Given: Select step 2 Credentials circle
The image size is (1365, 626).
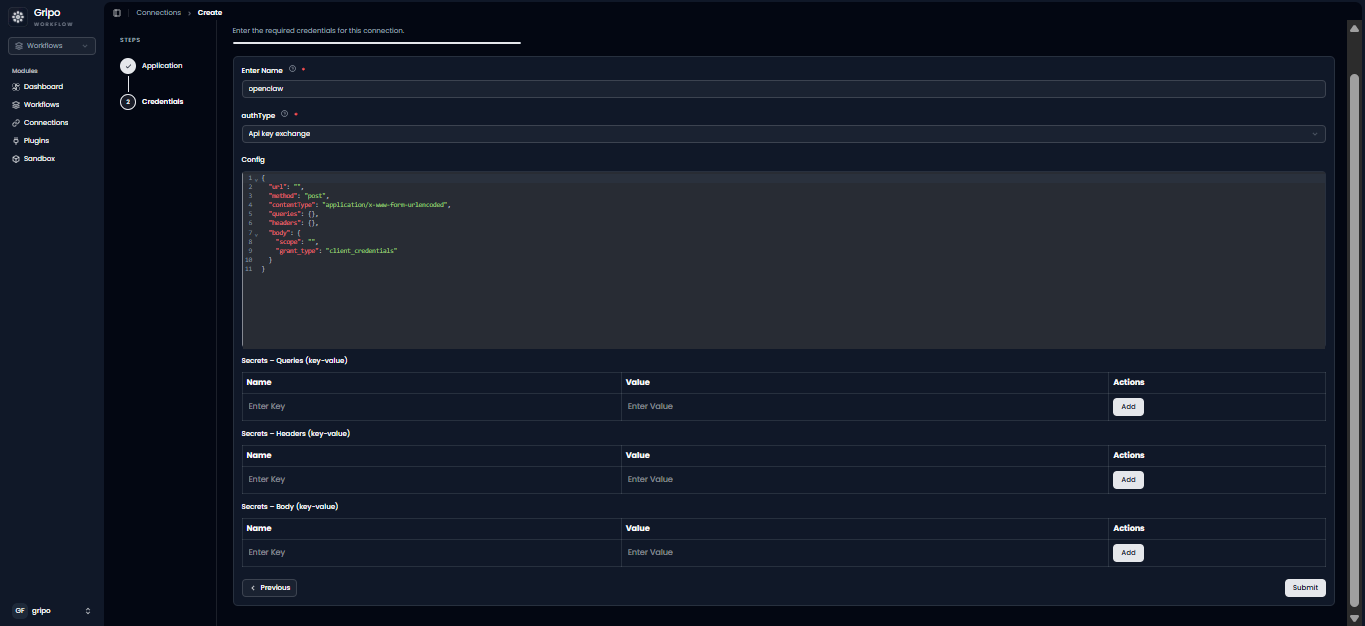Looking at the screenshot, I should point(128,102).
